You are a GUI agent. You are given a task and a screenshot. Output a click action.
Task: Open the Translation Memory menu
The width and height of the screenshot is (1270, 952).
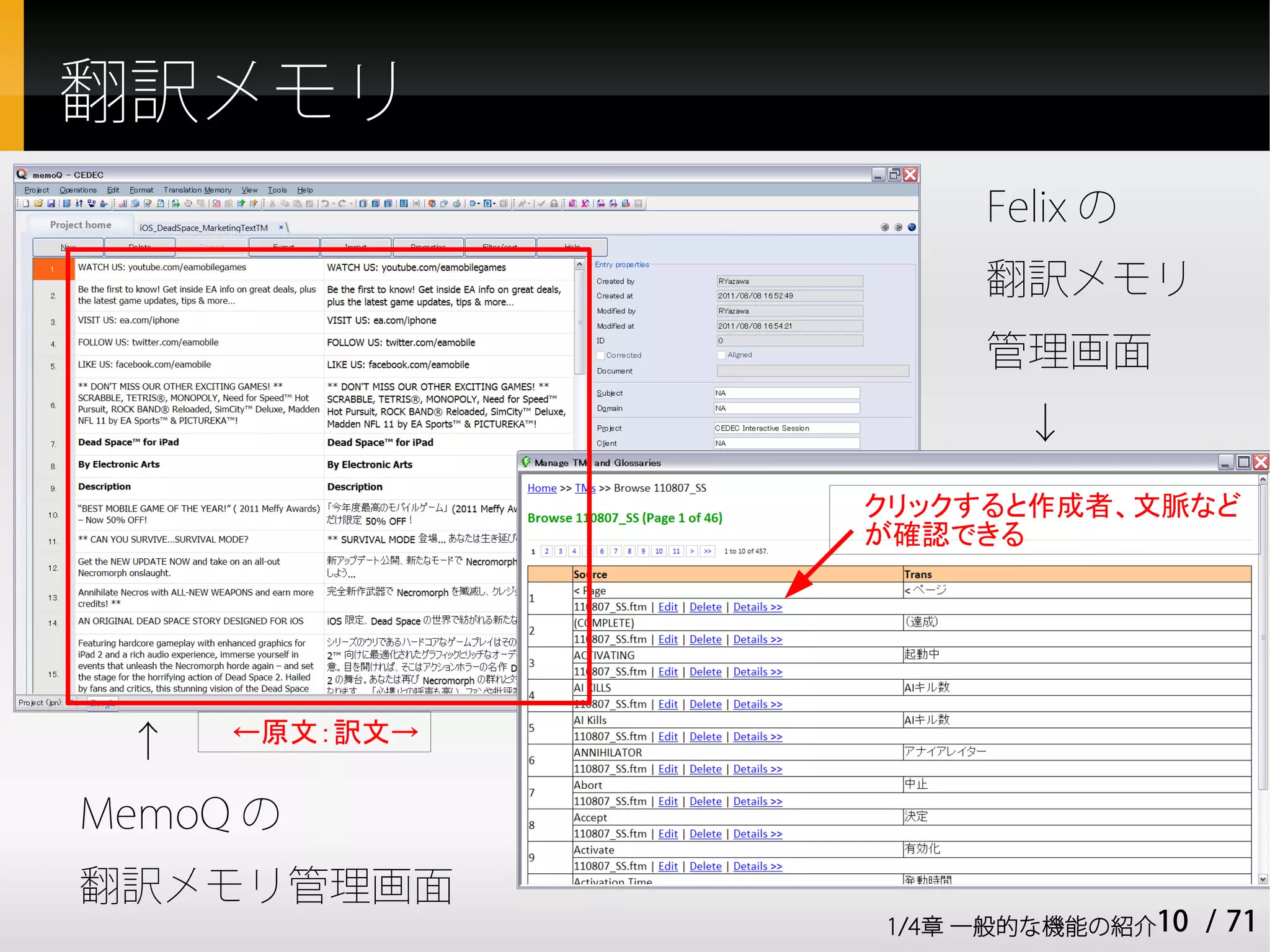coord(197,190)
